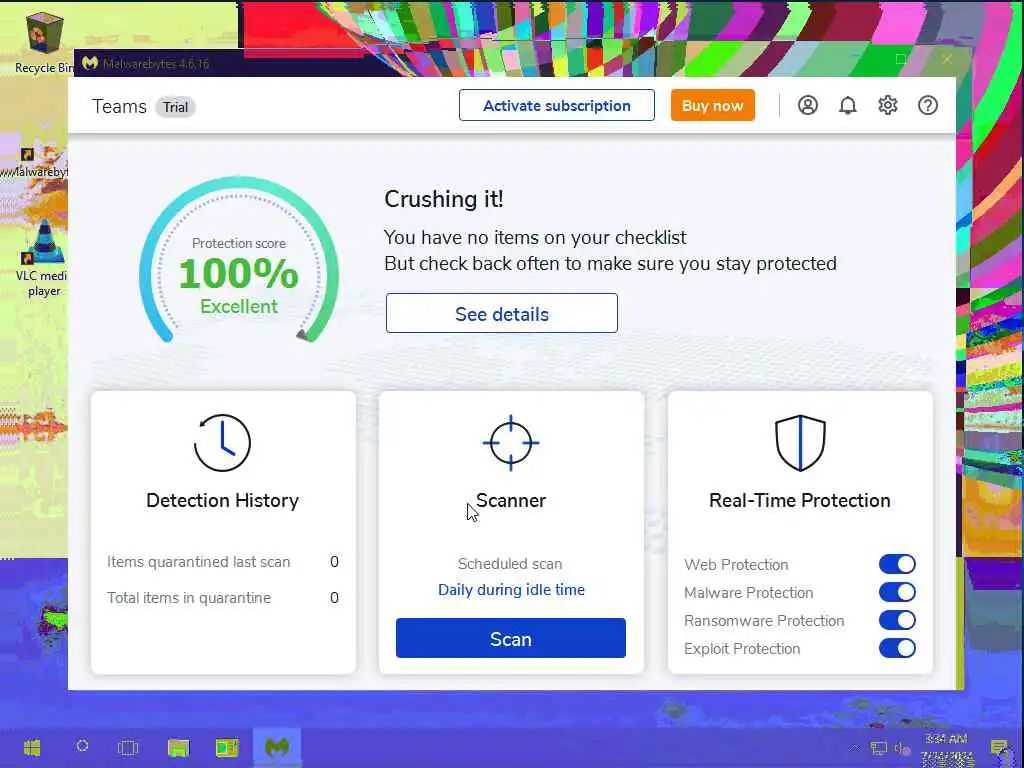Click the Exploit Protection label
Screen dimensions: 1024x768
(x=742, y=648)
